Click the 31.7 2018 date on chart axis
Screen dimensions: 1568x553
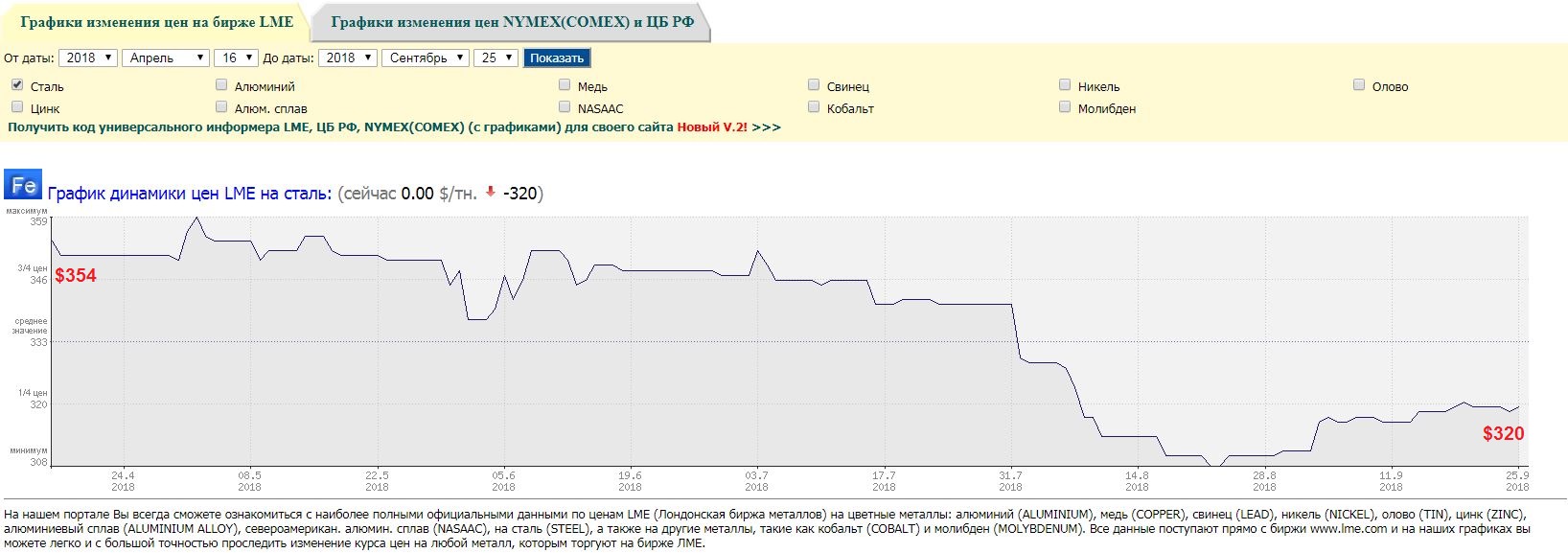point(1010,480)
